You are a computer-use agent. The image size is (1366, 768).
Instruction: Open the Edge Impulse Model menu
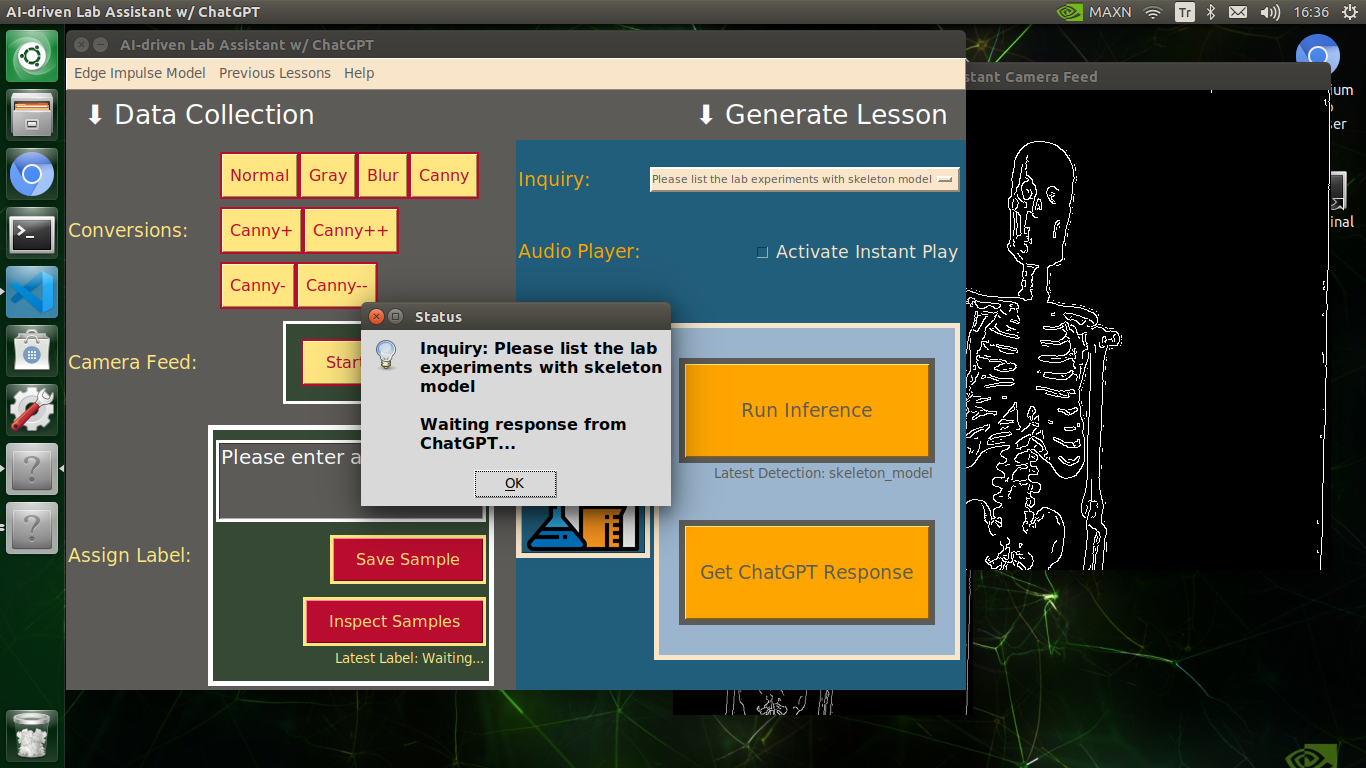pos(140,73)
